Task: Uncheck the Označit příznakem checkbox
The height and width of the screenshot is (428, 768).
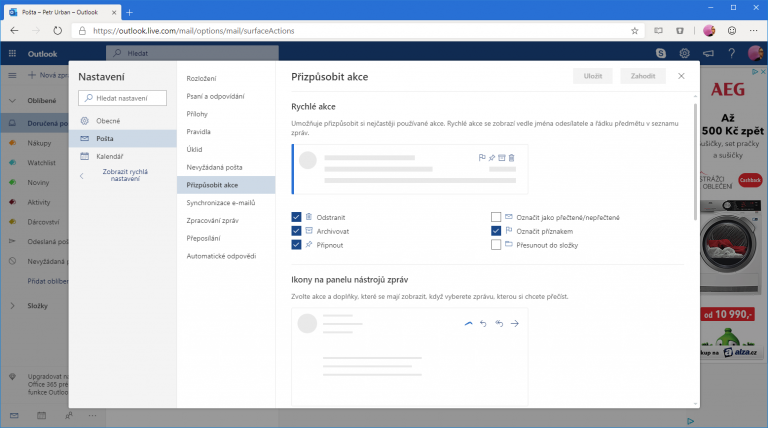Action: pyautogui.click(x=496, y=231)
